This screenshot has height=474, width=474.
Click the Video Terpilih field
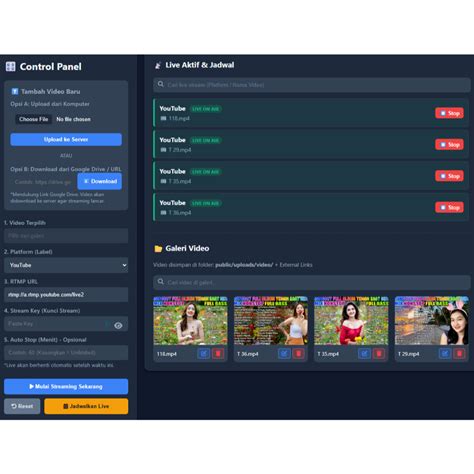pos(66,236)
